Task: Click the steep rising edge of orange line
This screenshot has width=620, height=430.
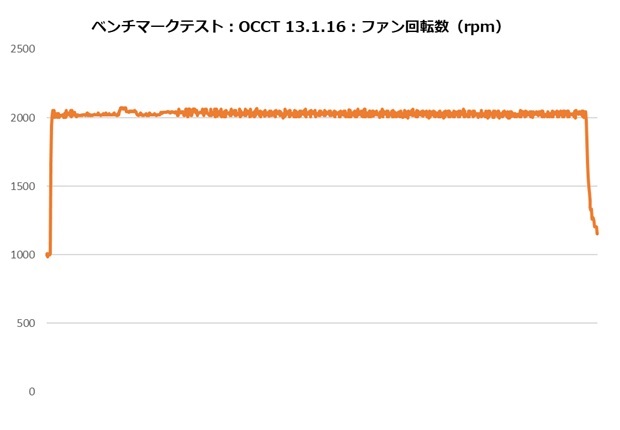Action: [x=50, y=180]
